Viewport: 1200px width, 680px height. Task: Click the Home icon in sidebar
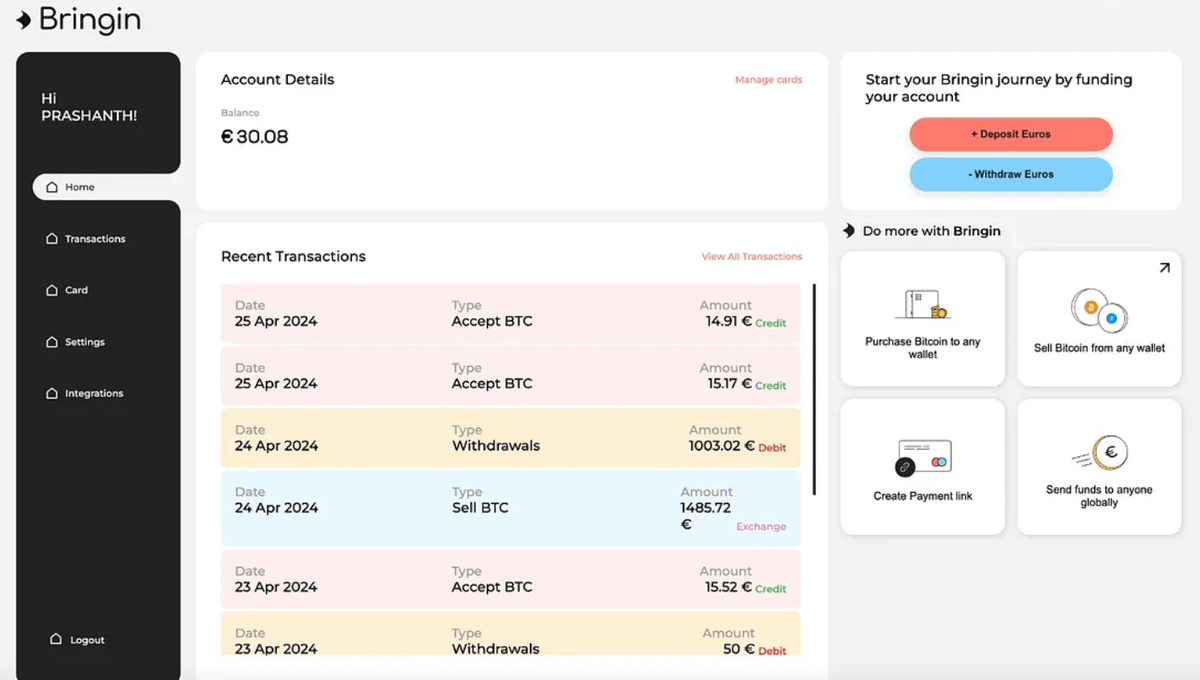tap(52, 187)
